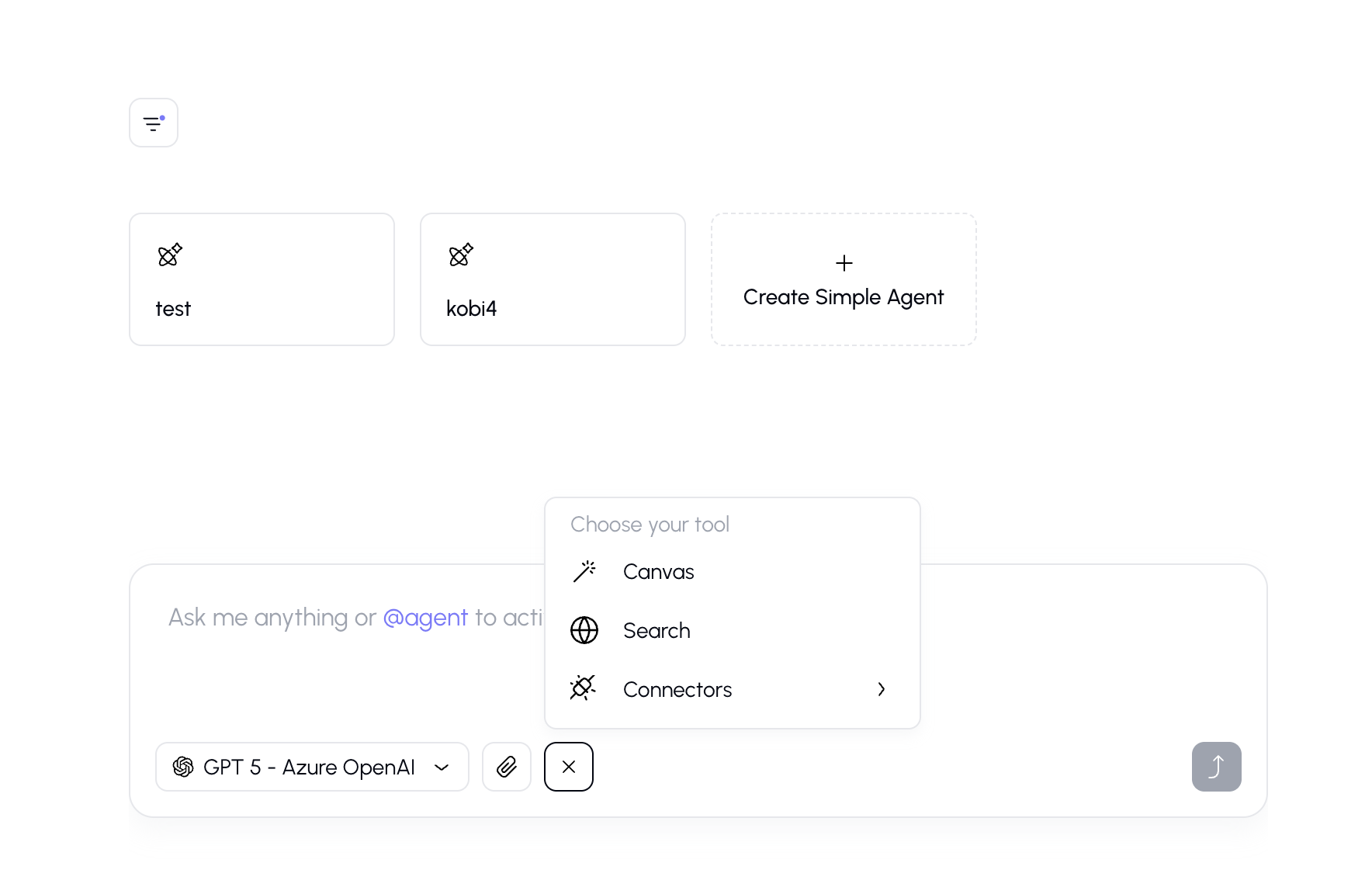
Task: Click the send message arrow button
Action: 1216,767
